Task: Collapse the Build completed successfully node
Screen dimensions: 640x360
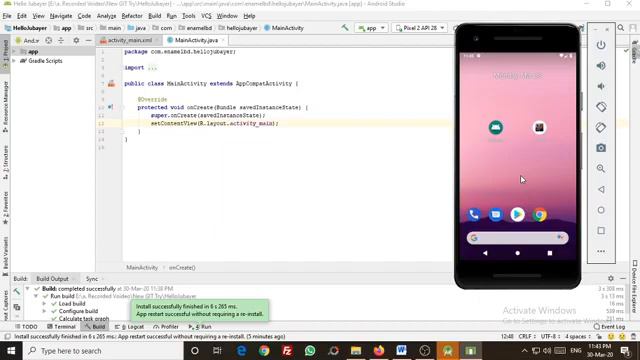Action: pyautogui.click(x=28, y=289)
